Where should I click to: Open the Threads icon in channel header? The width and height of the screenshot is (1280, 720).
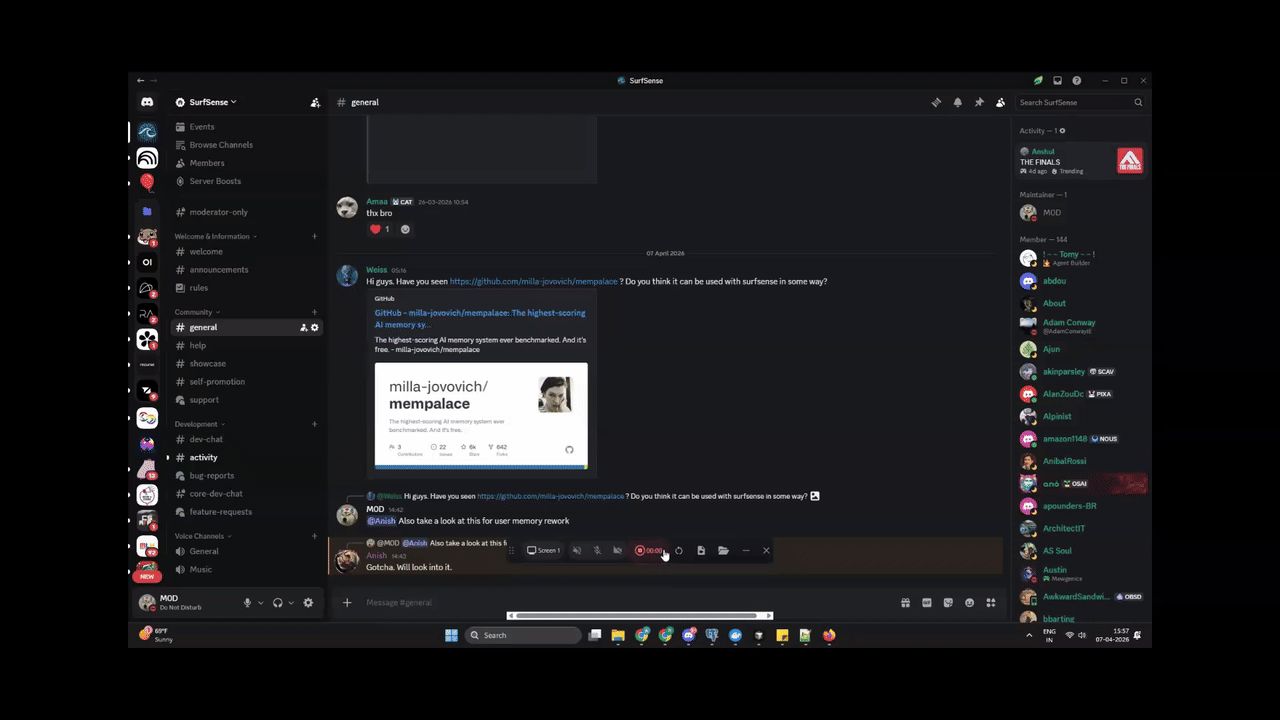coord(936,102)
